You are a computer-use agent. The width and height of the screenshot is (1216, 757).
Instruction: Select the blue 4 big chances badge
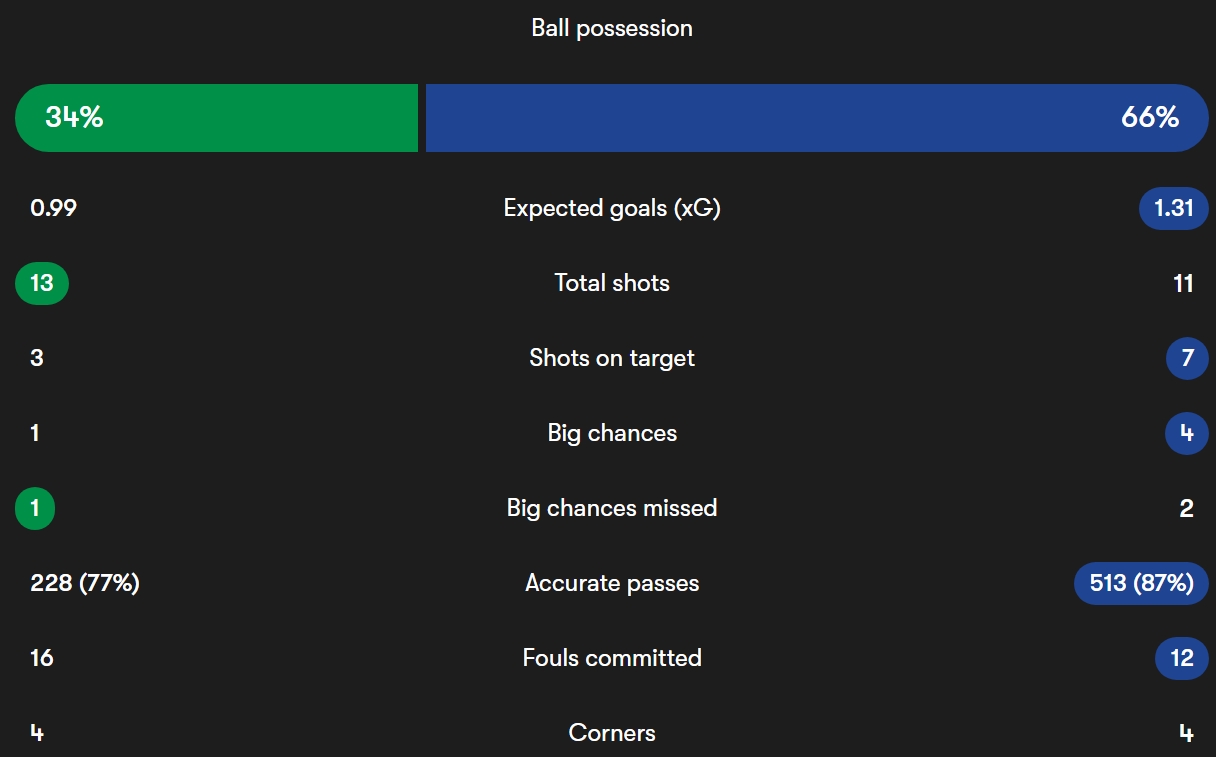point(1187,433)
